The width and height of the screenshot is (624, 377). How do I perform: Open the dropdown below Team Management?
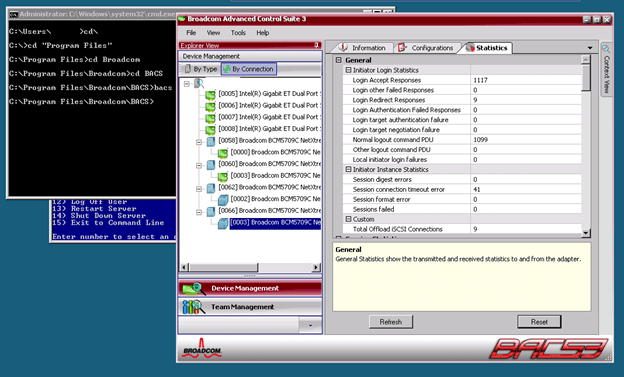[310, 325]
